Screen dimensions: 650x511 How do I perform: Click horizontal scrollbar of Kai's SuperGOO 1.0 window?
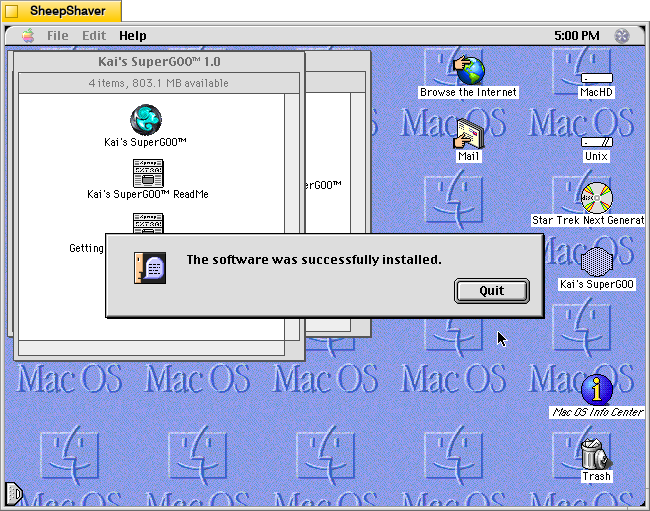pos(152,348)
